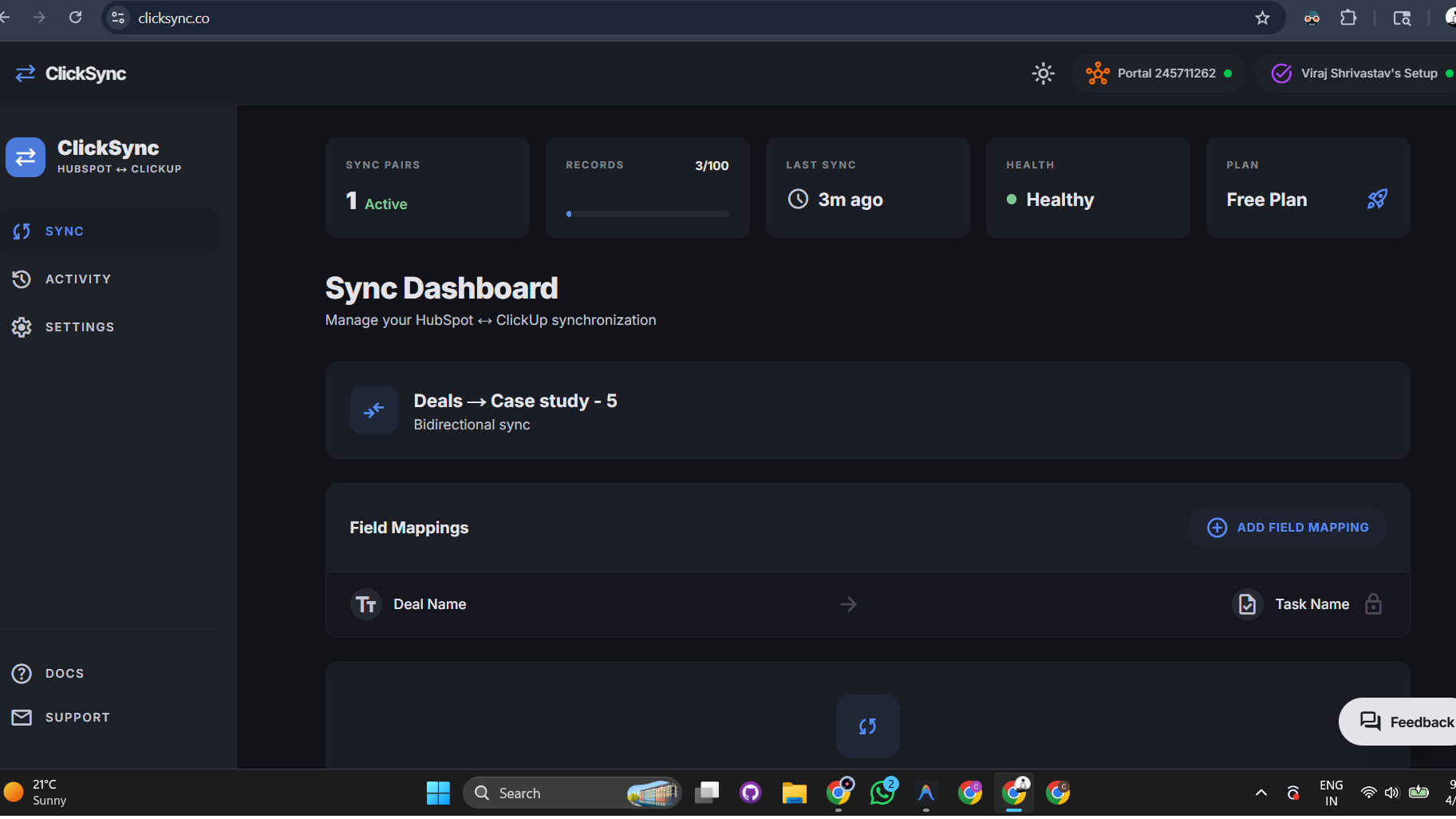
Task: Open the HubSpot Portal 245711262 selector
Action: 1158,73
